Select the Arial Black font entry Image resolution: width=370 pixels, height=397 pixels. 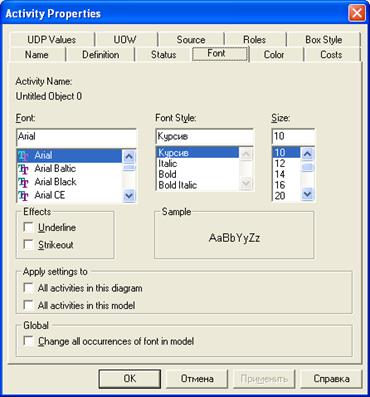(69, 182)
